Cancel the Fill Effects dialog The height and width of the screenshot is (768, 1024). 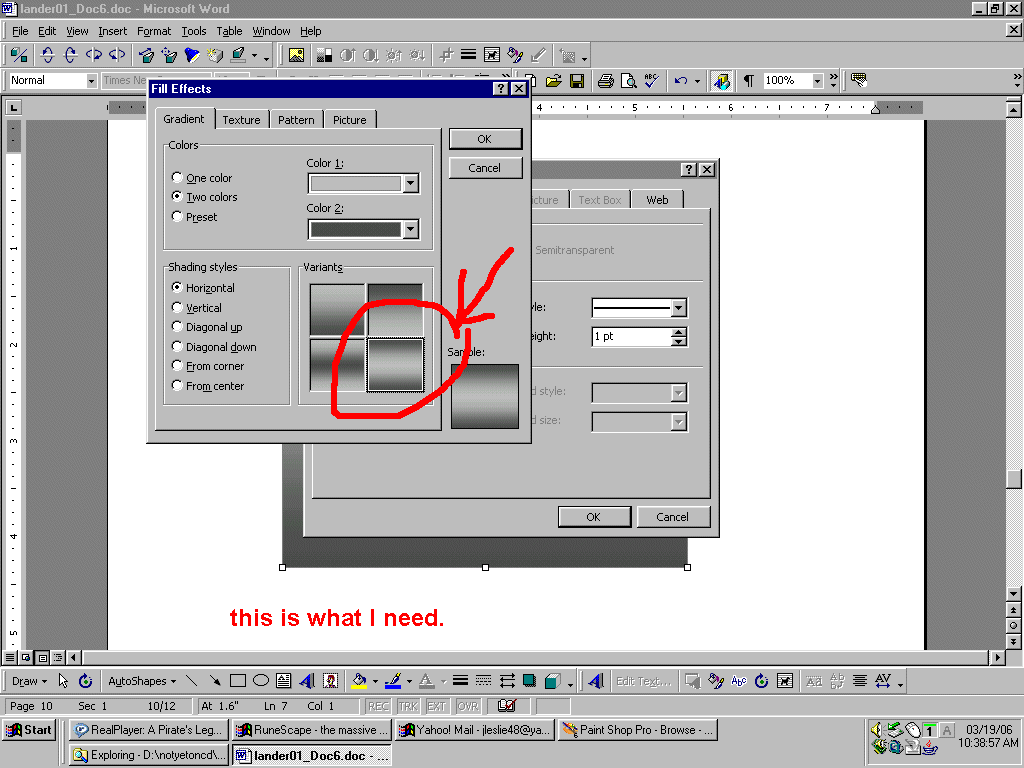(485, 168)
